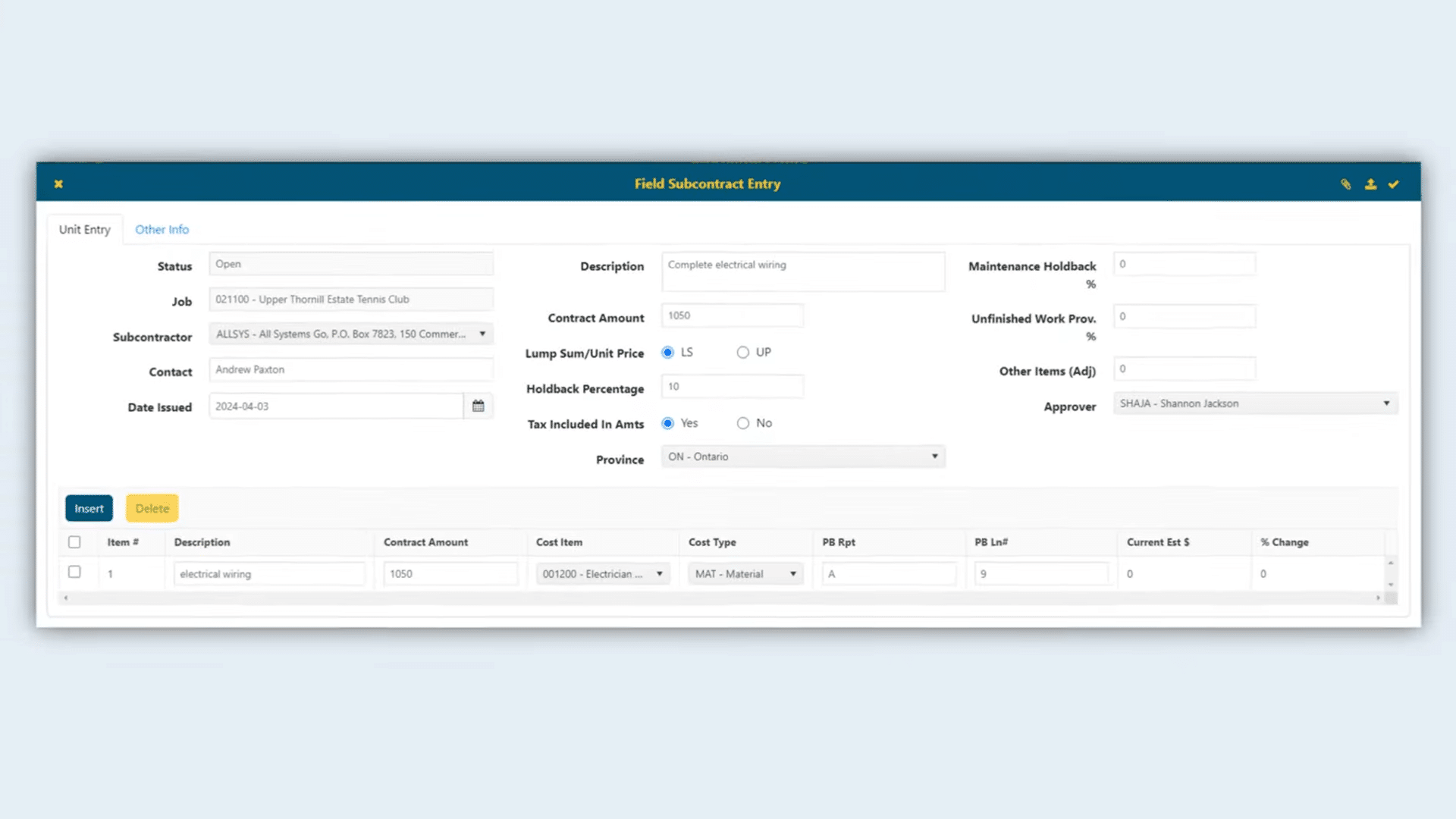This screenshot has width=1456, height=819.
Task: Click the Insert button
Action: tap(89, 508)
